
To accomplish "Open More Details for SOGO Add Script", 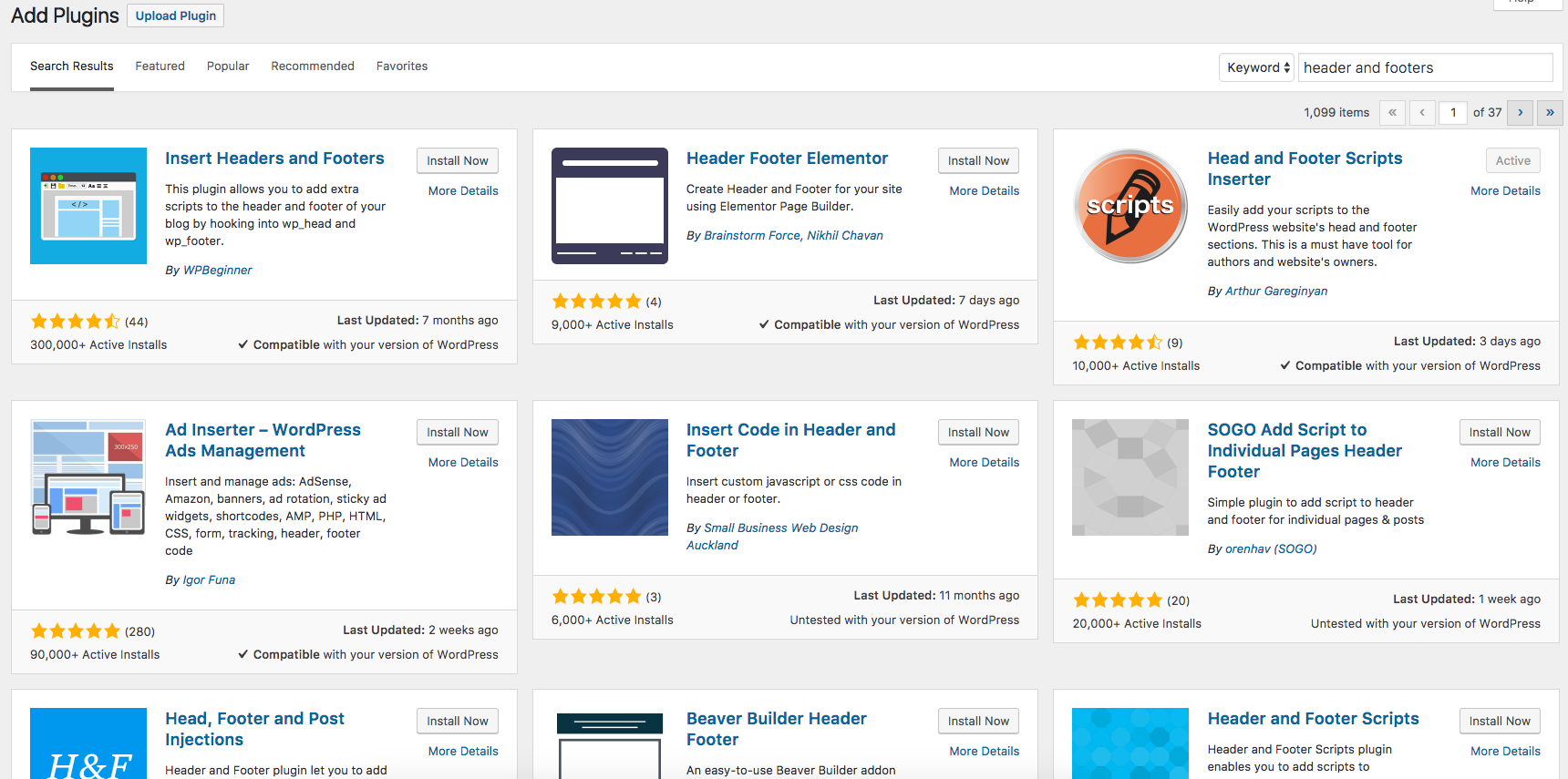I will [x=1505, y=463].
